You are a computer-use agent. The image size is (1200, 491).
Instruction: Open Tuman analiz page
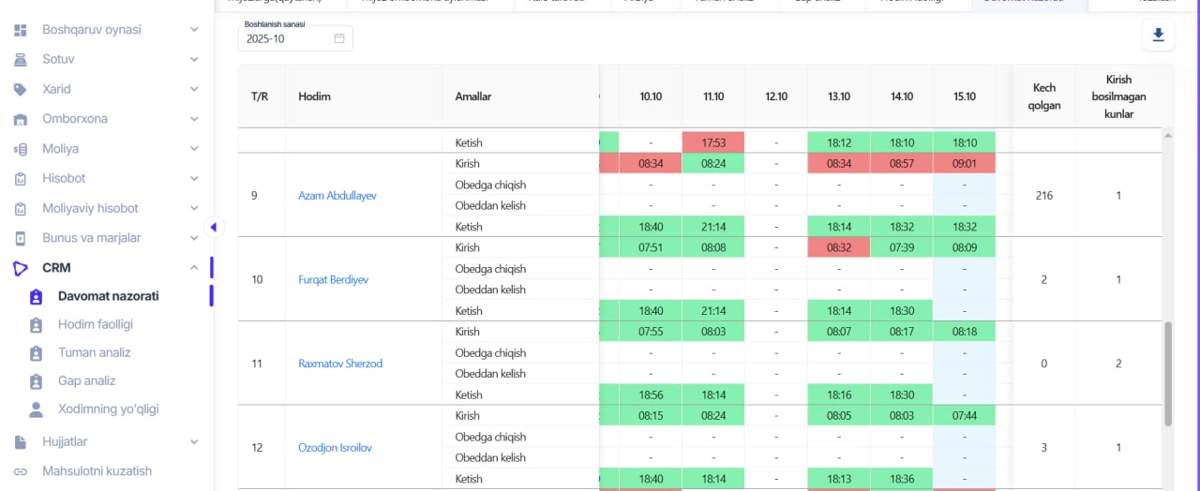(x=94, y=352)
